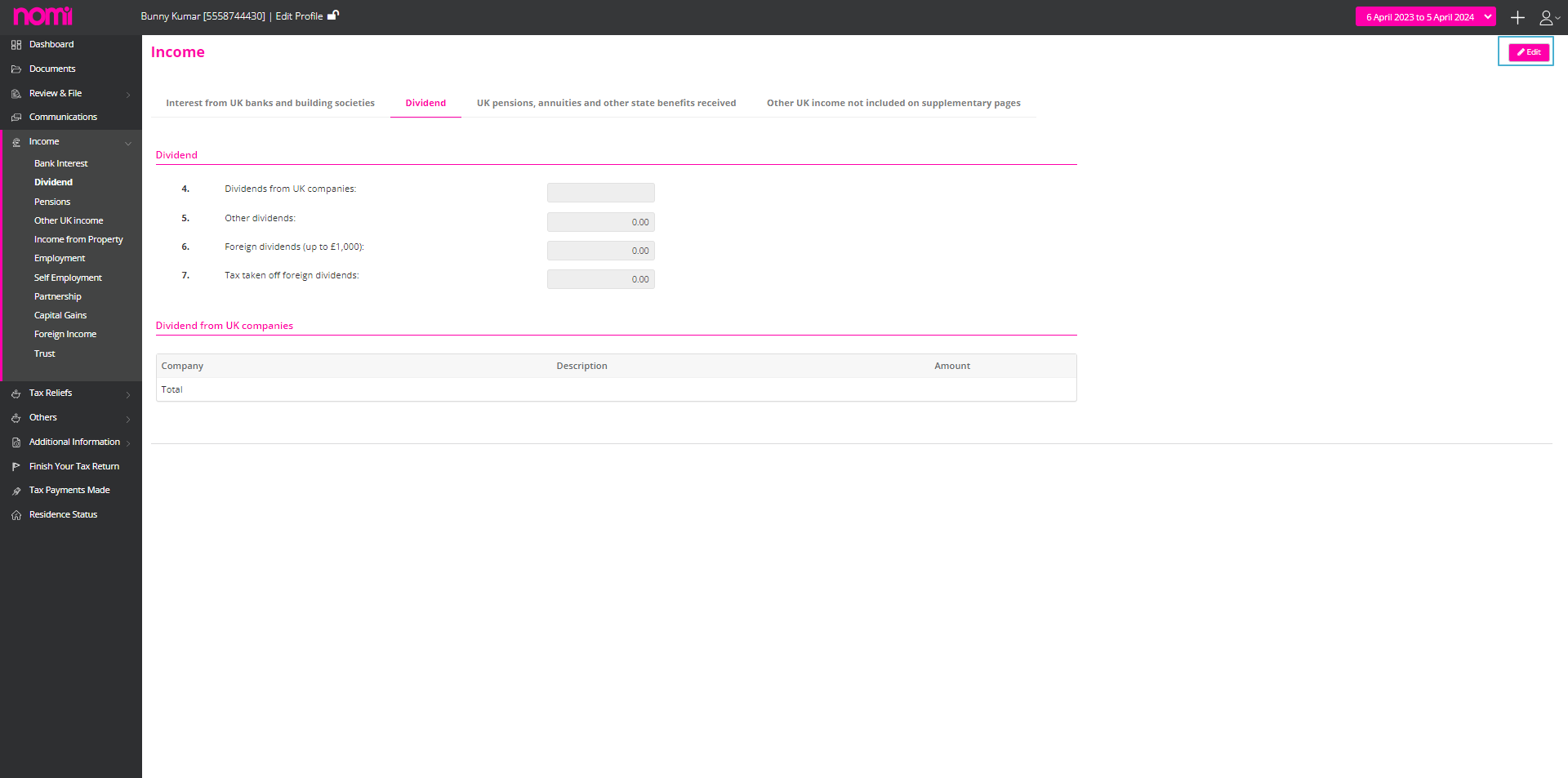Click the Nomi logo
Screen dimensions: 1568x778
point(42,16)
